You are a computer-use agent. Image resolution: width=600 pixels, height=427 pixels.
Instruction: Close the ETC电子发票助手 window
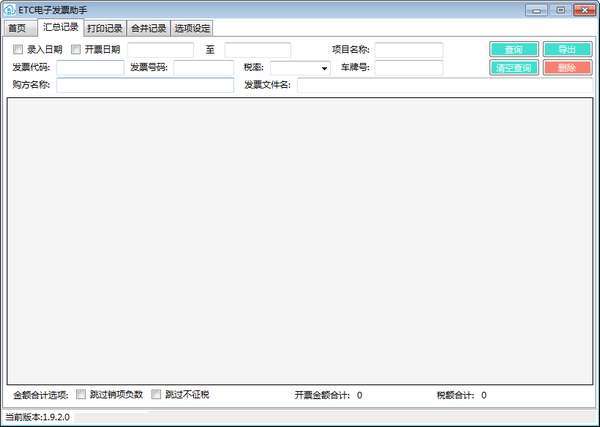pos(585,10)
